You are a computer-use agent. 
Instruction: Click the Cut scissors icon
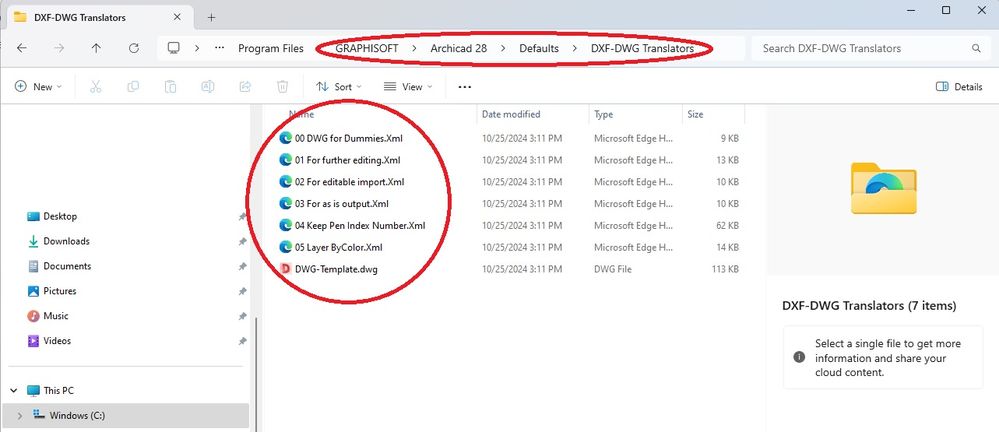[x=96, y=87]
